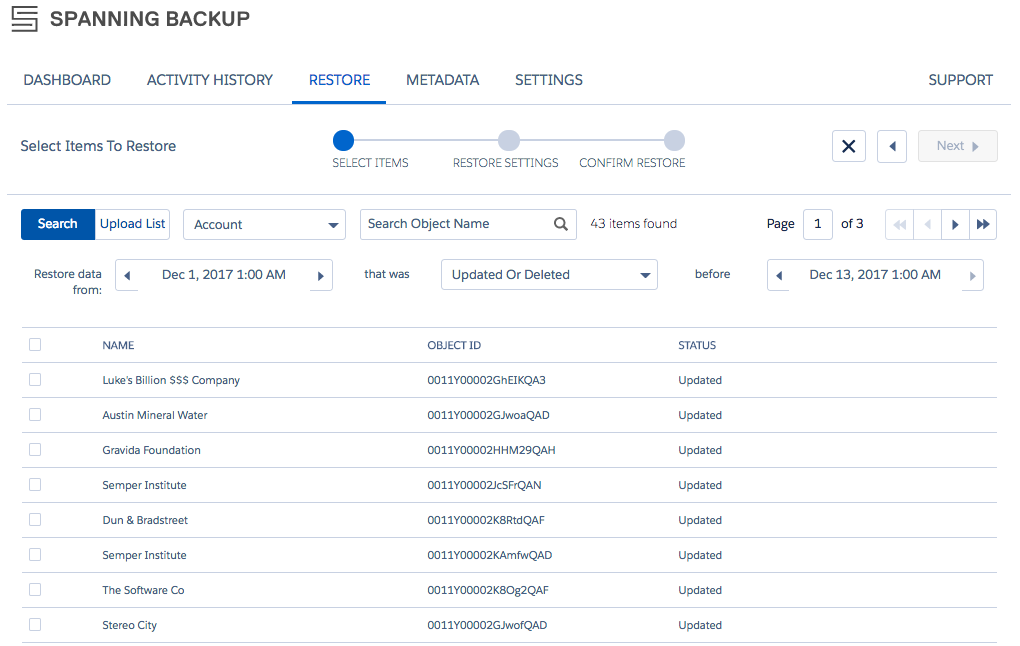Click the magnifier icon in Search Object Name
The width and height of the screenshot is (1020, 646).
561,224
